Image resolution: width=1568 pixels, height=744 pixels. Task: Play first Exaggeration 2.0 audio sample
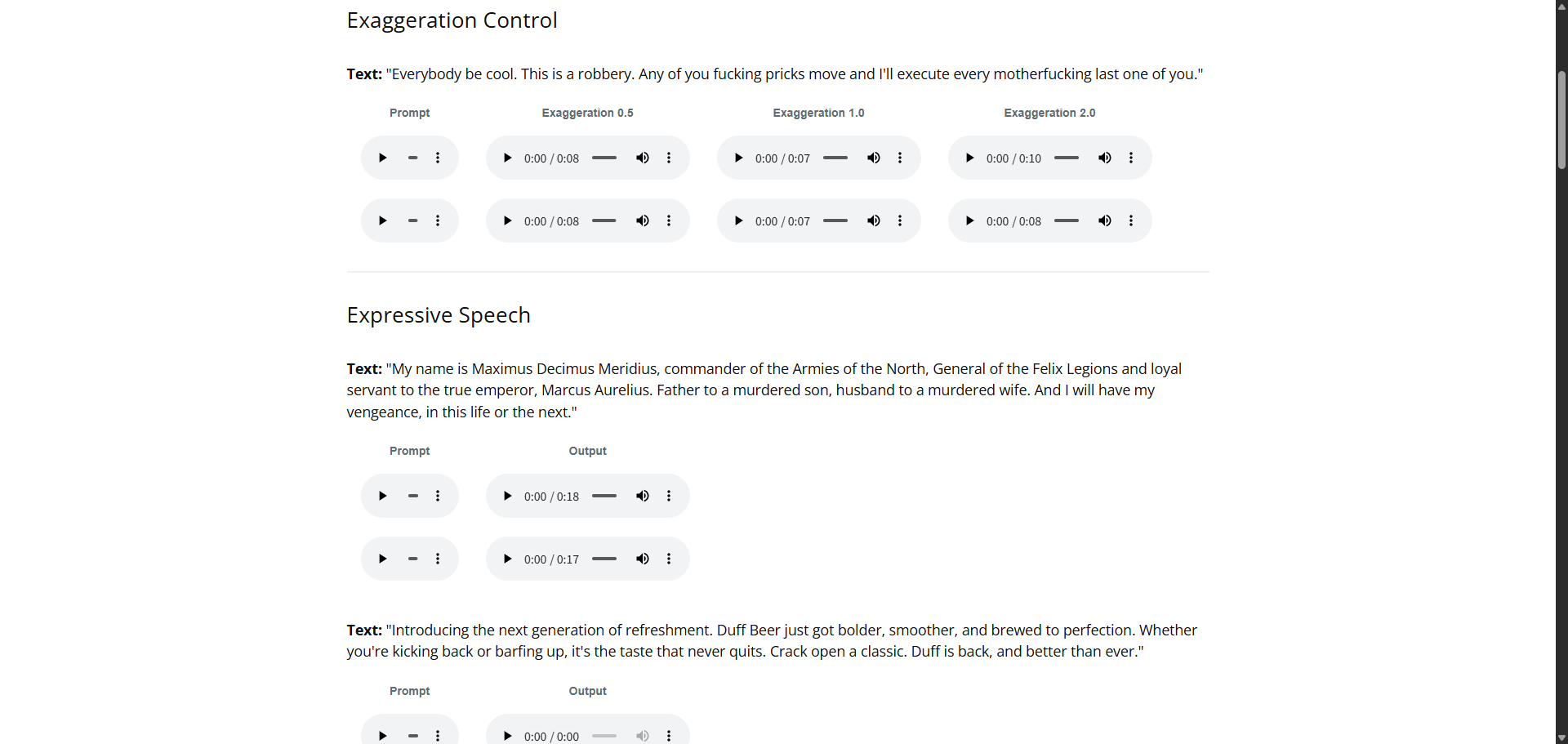coord(969,158)
